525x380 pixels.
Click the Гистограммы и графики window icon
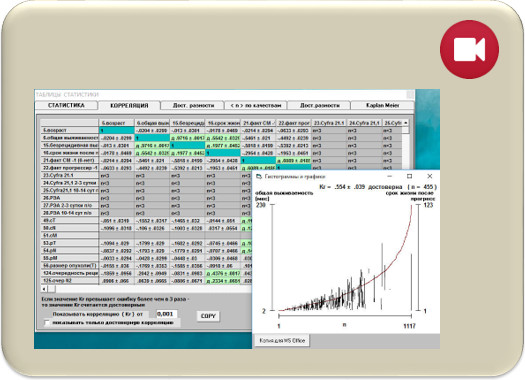259,176
